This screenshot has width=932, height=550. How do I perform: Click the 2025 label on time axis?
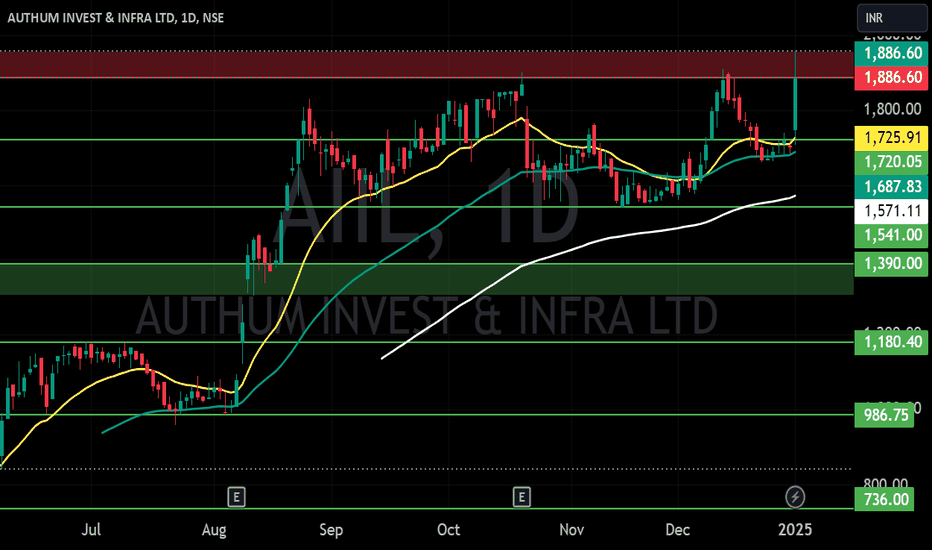pos(795,529)
